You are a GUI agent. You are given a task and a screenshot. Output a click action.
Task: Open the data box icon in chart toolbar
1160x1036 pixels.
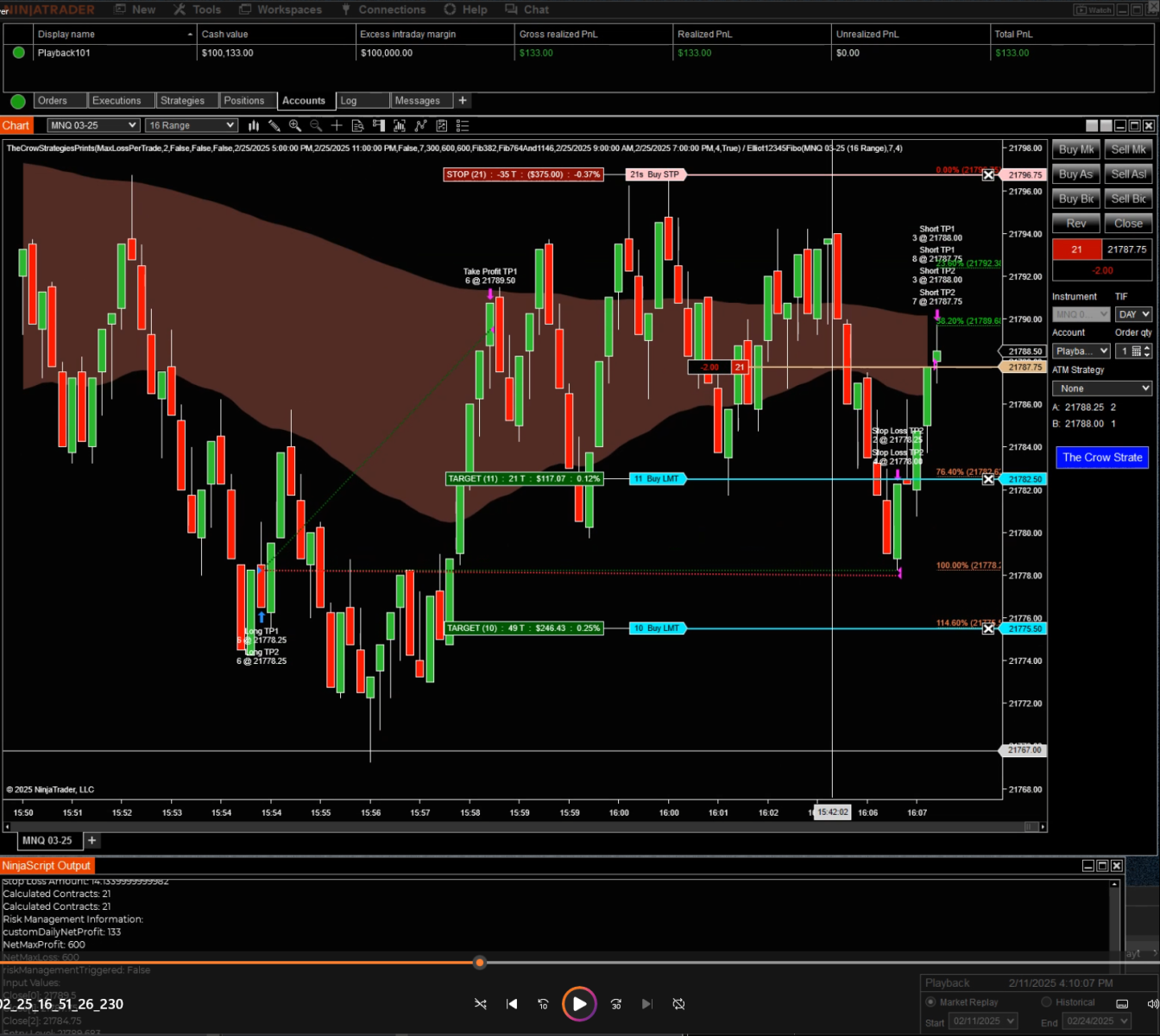(357, 126)
